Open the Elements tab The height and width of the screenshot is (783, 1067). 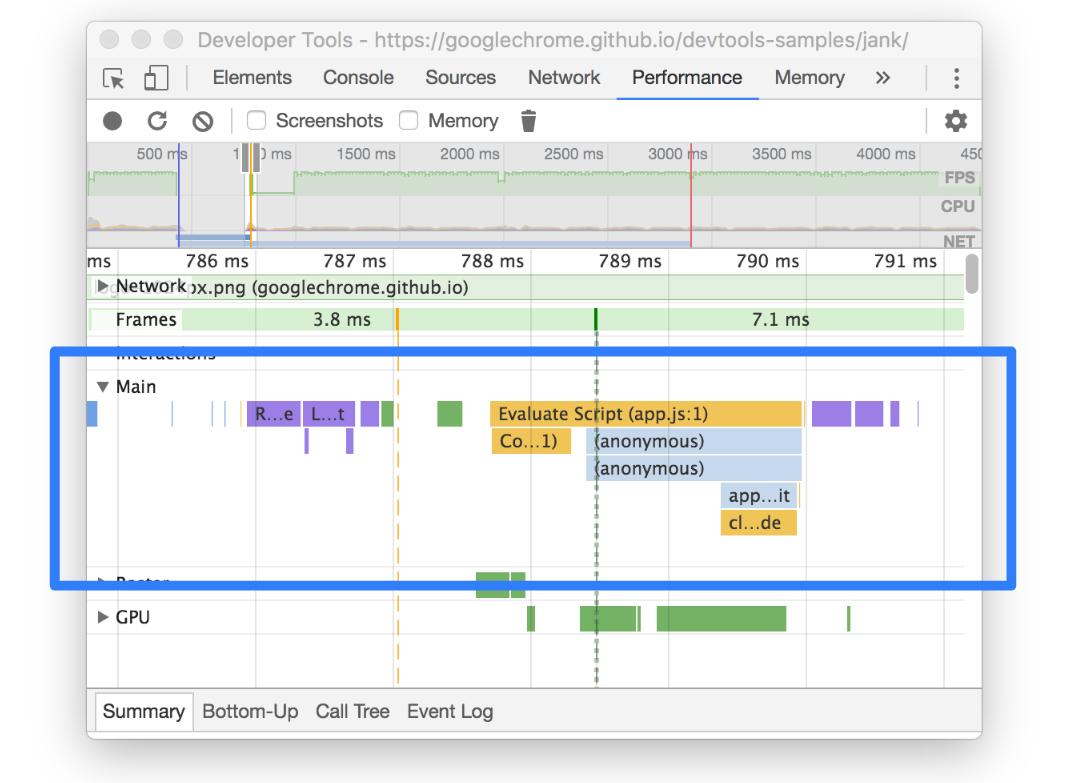coord(252,78)
